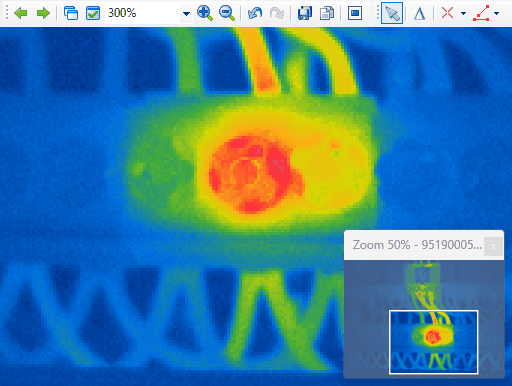Zoom in with the magnifier plus icon
512x386 pixels.
pyautogui.click(x=205, y=13)
